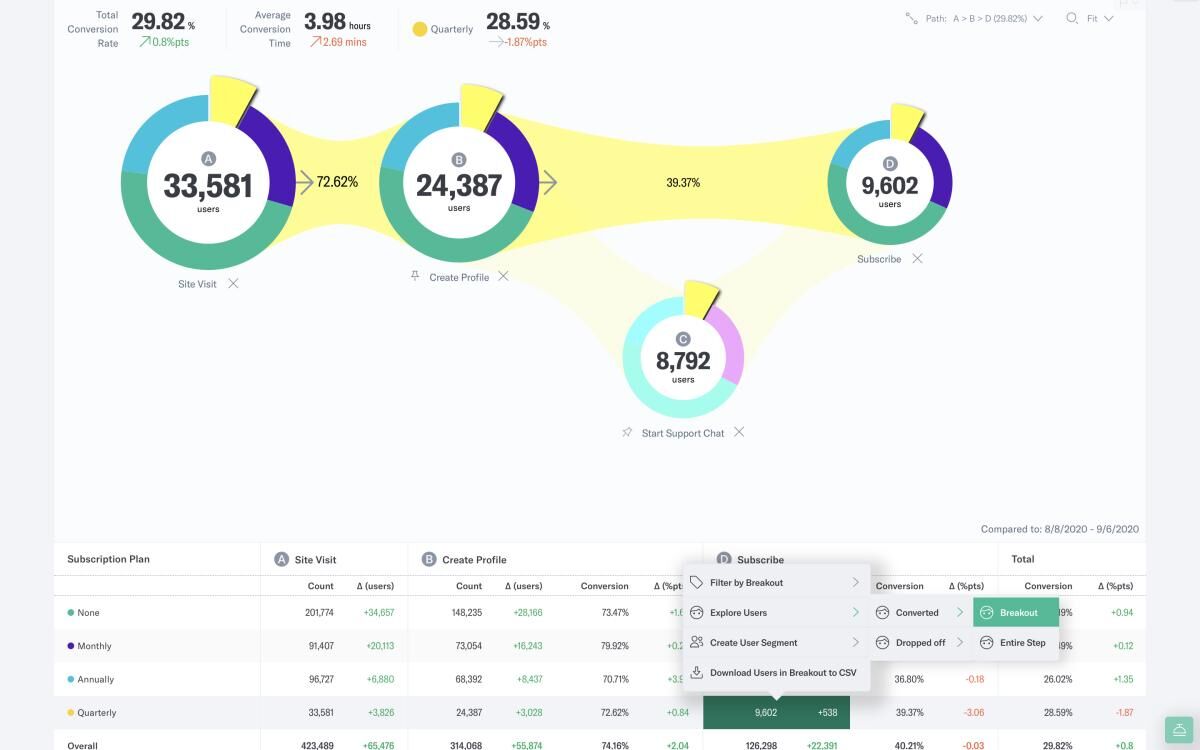The height and width of the screenshot is (750, 1200).
Task: Select Filter by Breakout in context menu
Action: tap(745, 582)
